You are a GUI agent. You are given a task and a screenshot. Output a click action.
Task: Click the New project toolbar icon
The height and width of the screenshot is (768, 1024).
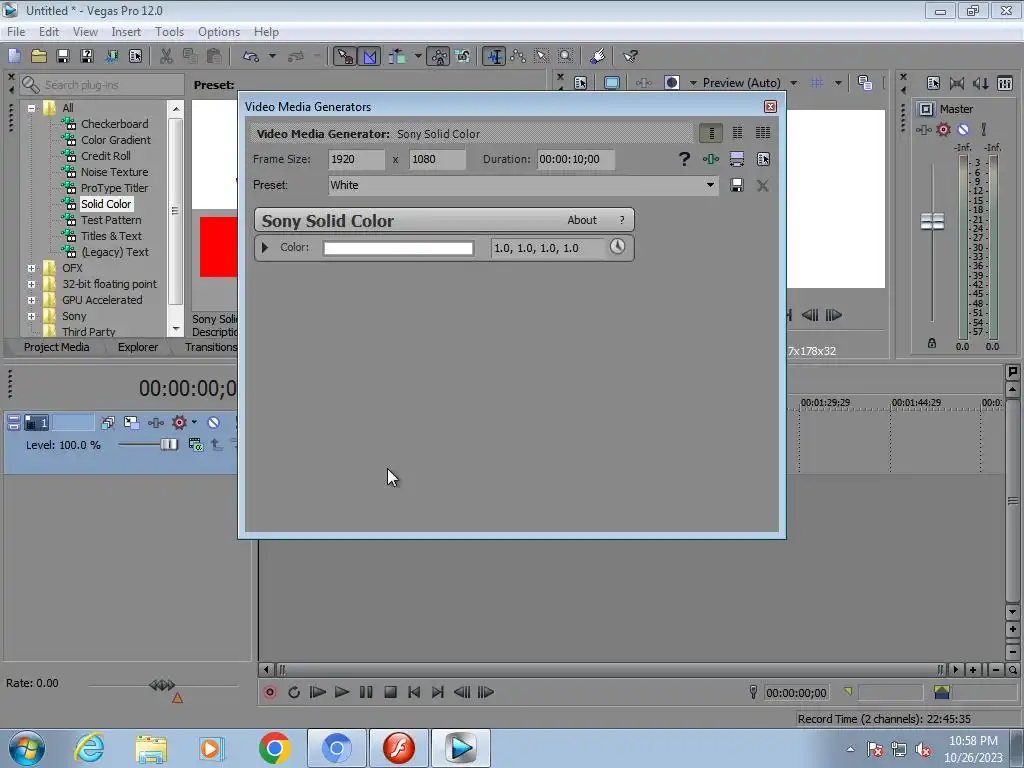coord(14,56)
